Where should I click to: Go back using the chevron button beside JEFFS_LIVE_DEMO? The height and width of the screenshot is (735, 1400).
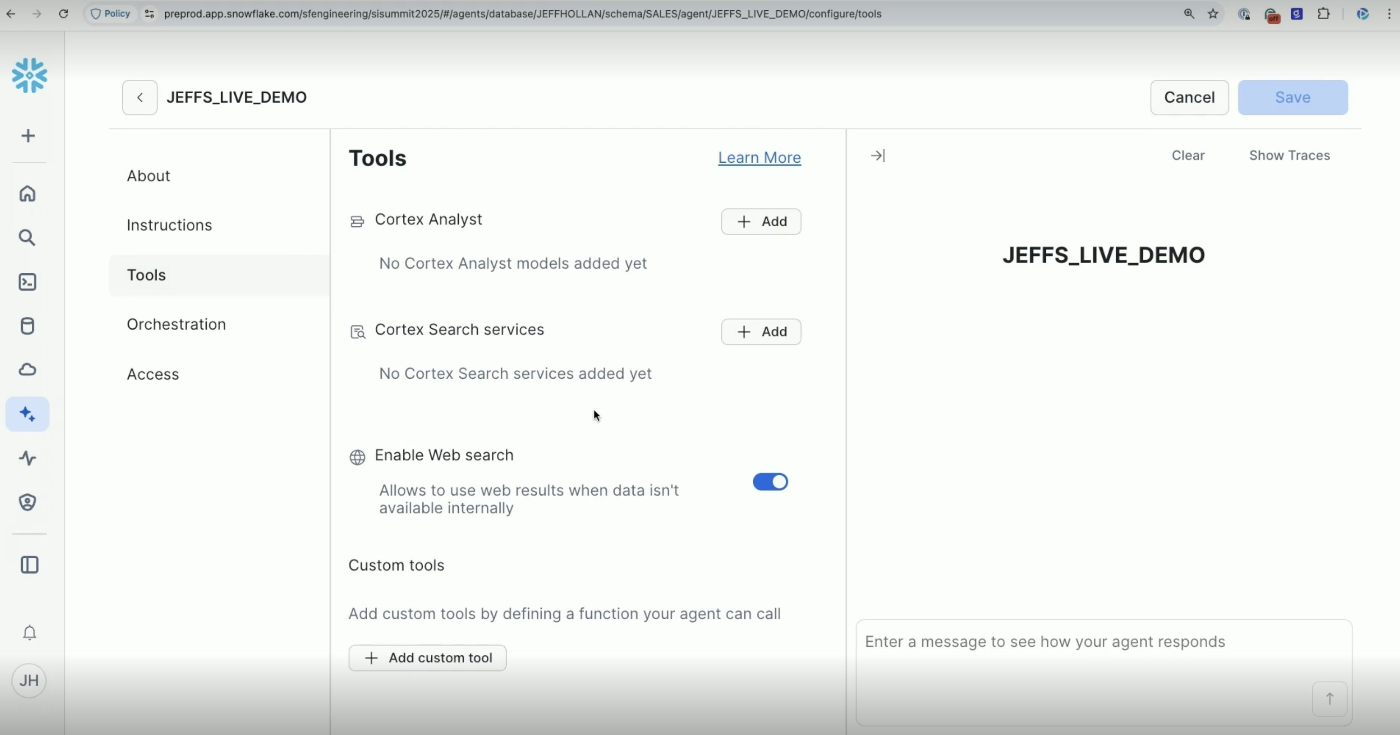140,97
